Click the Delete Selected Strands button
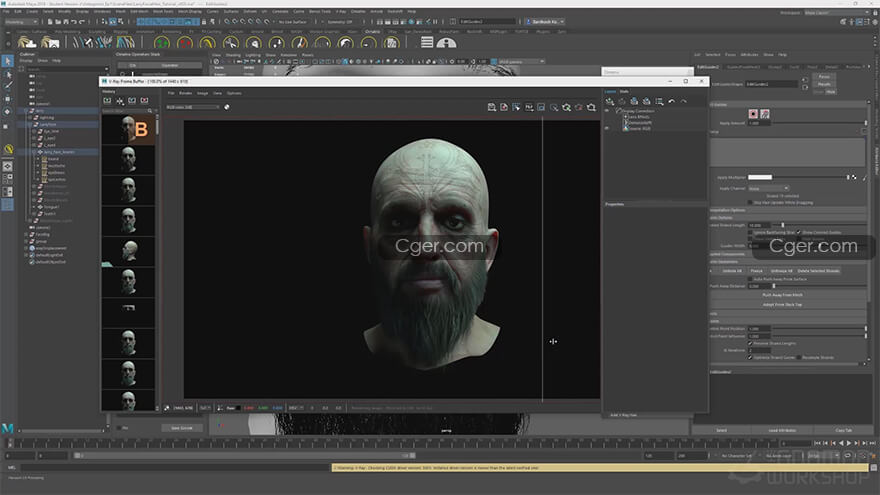 tap(818, 270)
